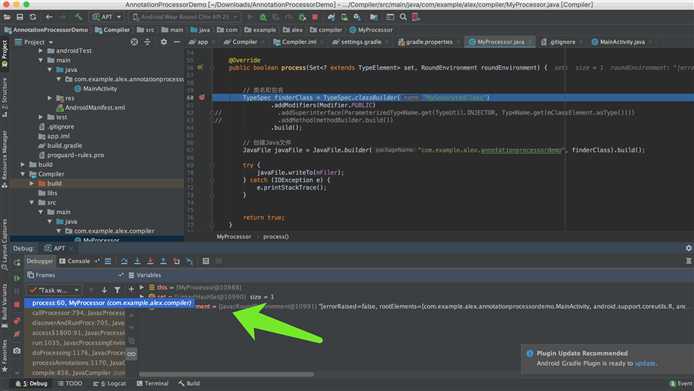Click the Variables panel horizontal scrollbar
Viewport: 694px width, 391px height.
tap(226, 374)
